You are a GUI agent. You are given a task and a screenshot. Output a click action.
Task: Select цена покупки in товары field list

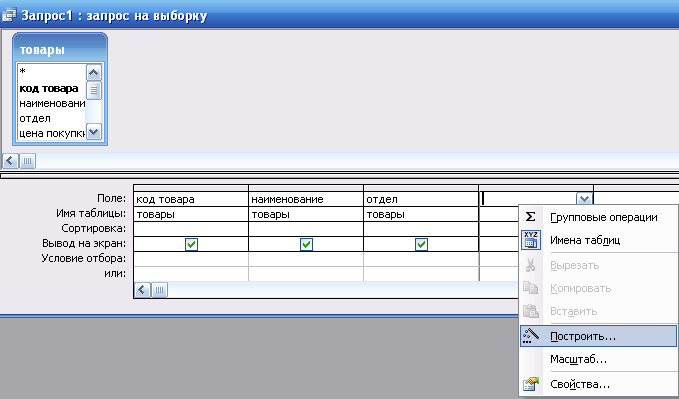[x=51, y=133]
